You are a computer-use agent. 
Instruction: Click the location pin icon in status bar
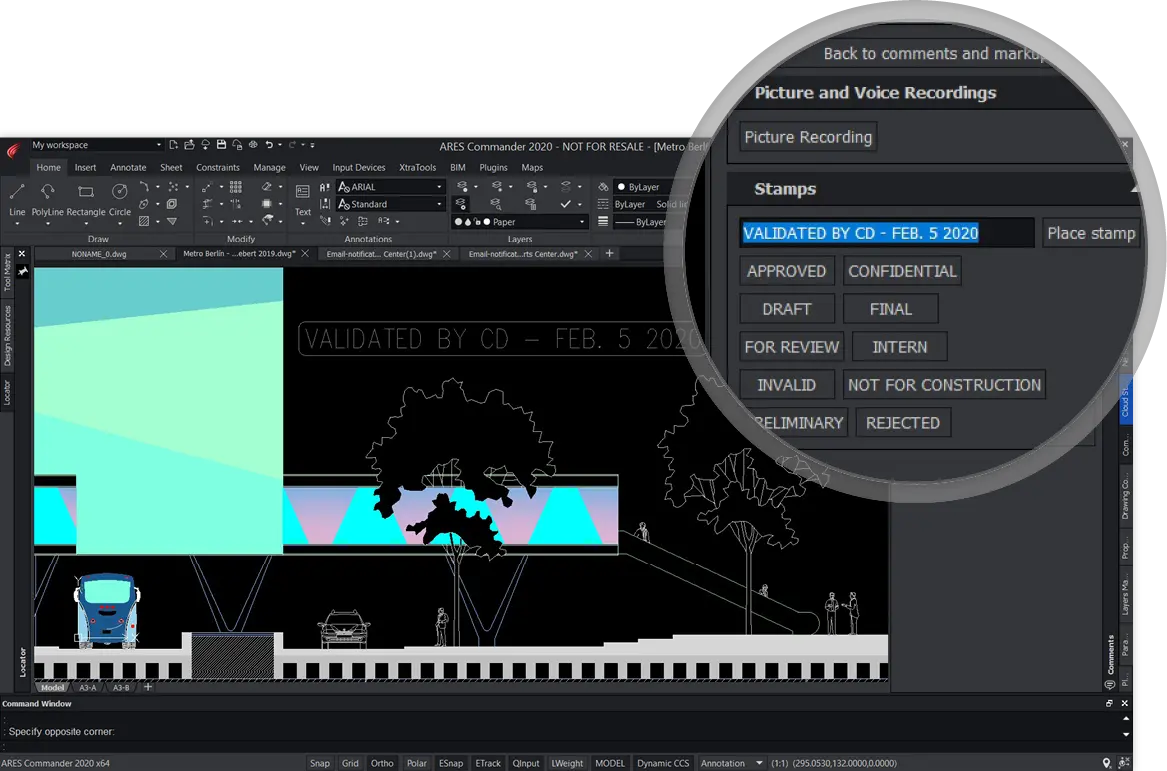click(1107, 763)
